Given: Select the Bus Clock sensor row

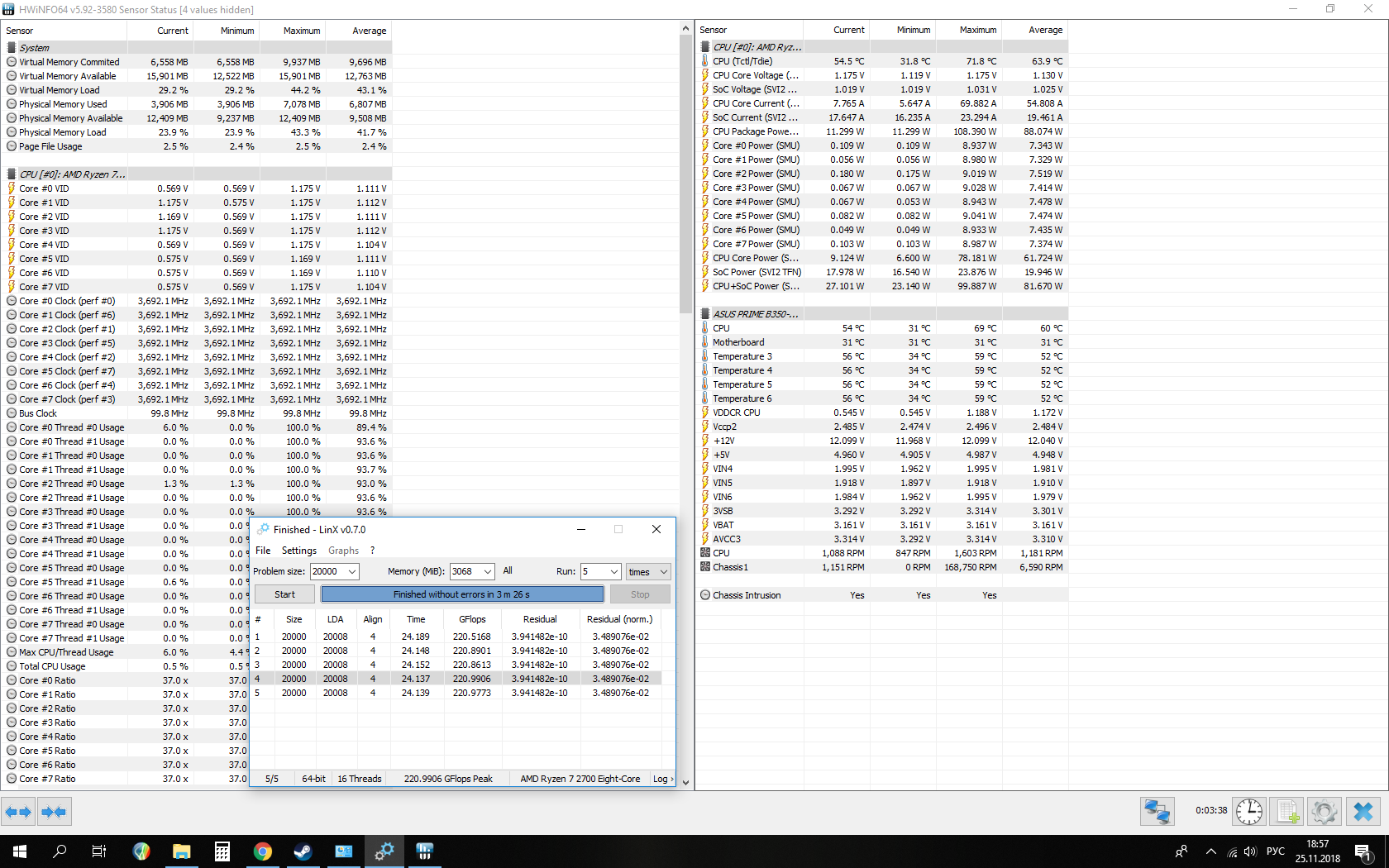Looking at the screenshot, I should click(x=197, y=413).
